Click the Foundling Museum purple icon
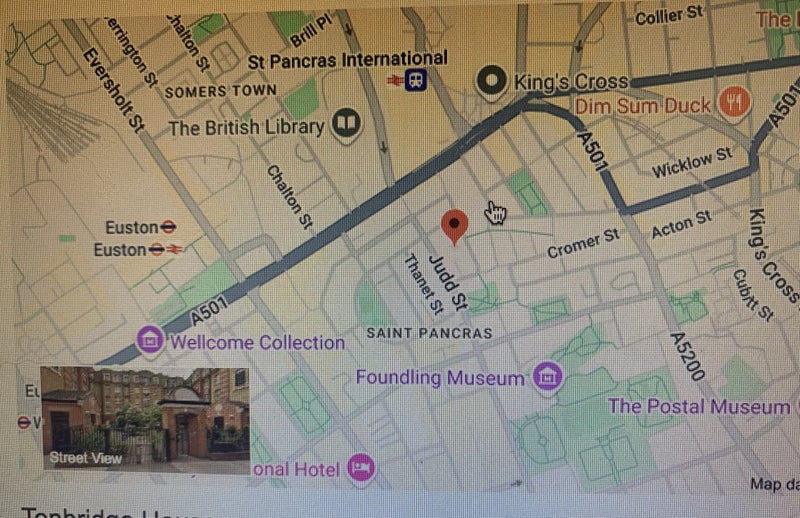The image size is (800, 518). (547, 377)
